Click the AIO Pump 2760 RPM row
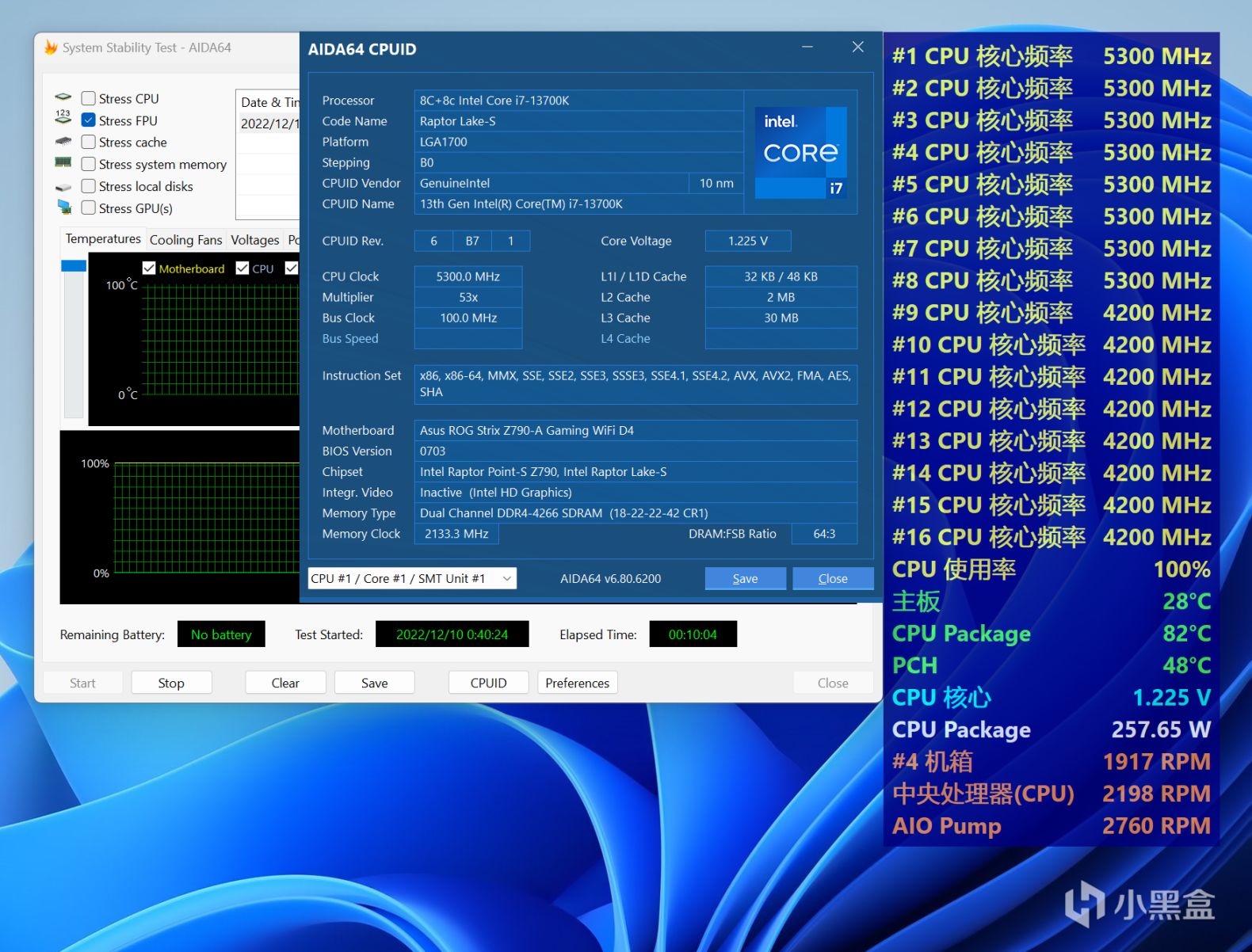Screen dimensions: 1252x952 pos(1052,826)
